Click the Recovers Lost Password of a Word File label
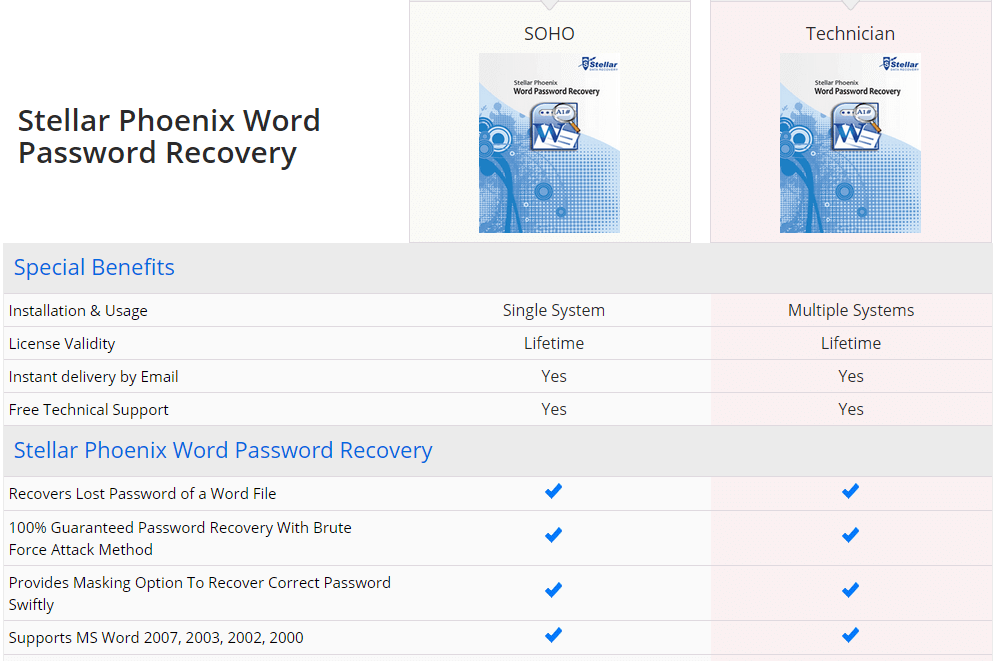The width and height of the screenshot is (994, 661). coord(143,494)
